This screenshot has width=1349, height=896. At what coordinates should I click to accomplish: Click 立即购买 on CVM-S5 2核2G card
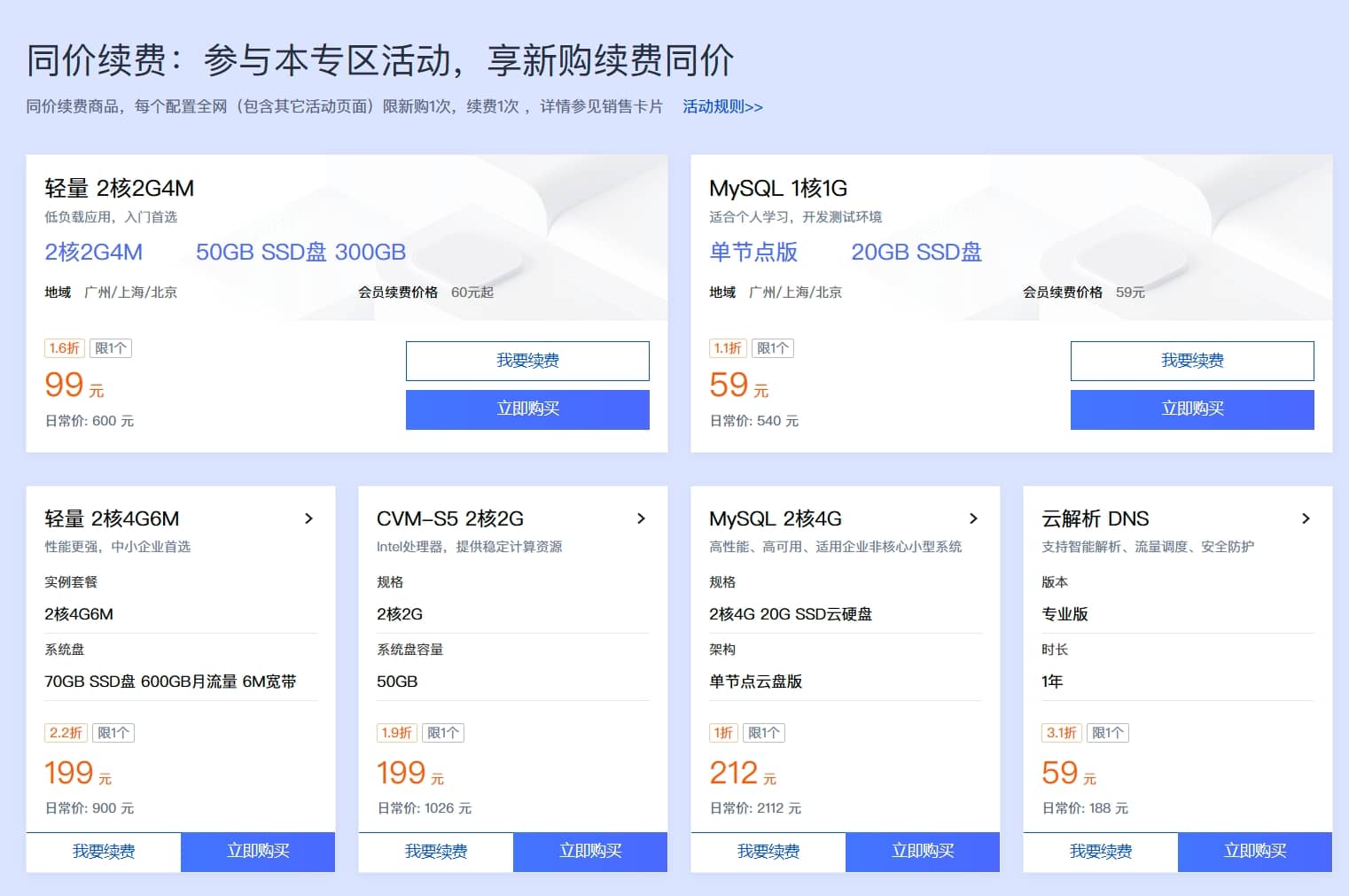590,852
